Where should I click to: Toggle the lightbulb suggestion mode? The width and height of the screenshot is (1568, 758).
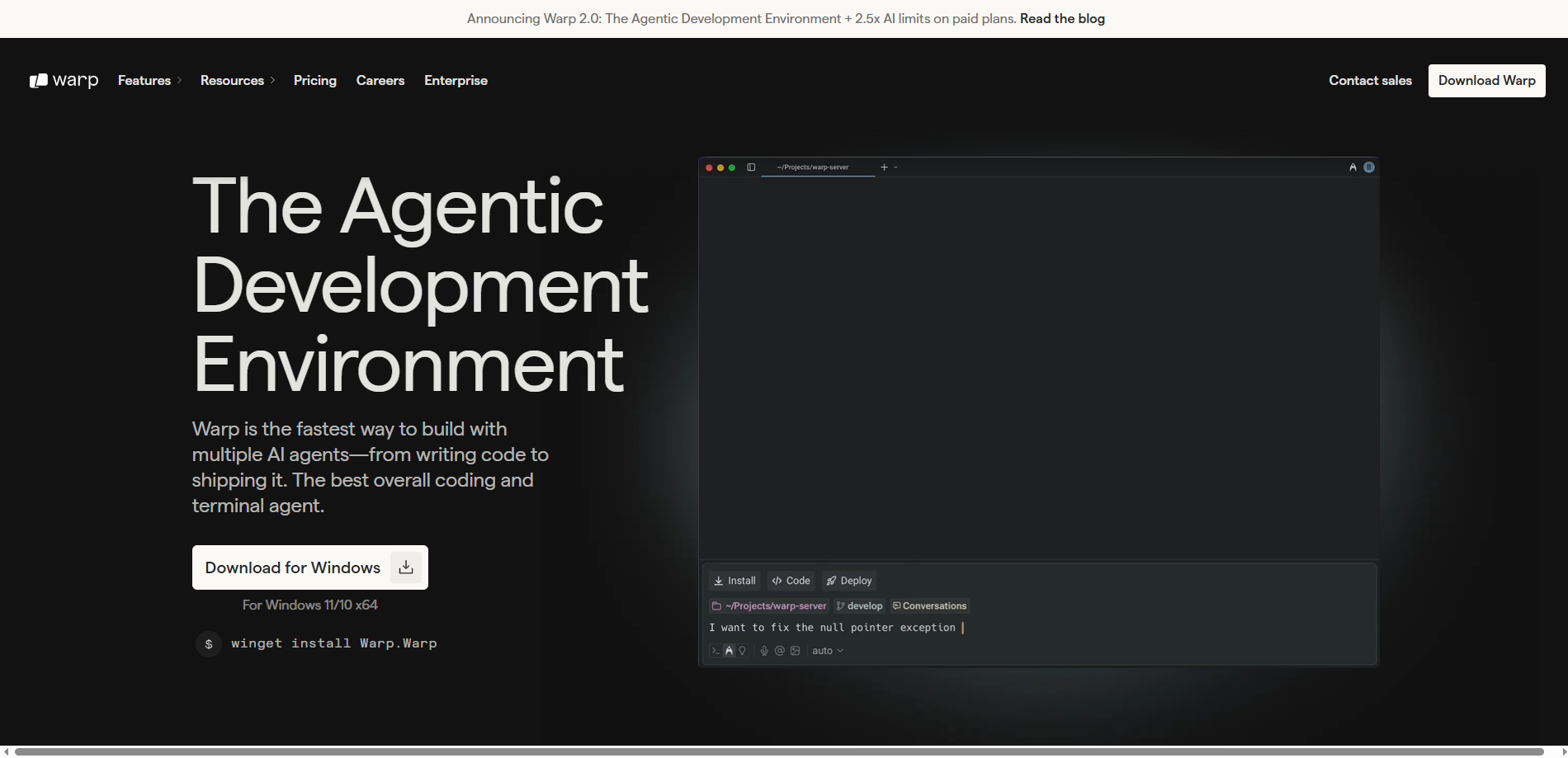click(743, 651)
